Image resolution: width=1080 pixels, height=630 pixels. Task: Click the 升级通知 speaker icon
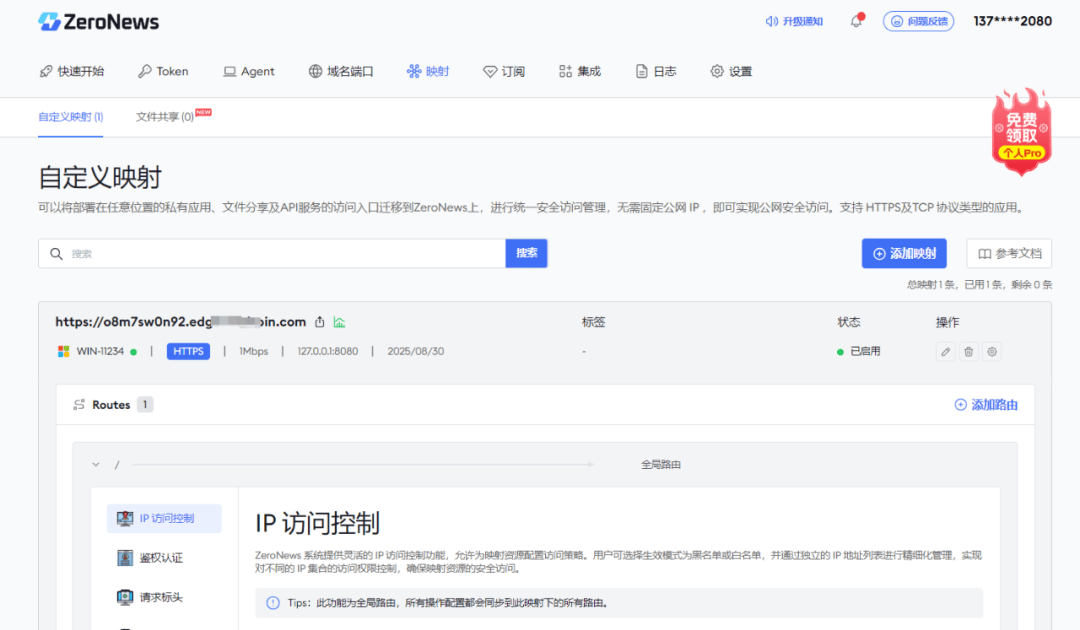(x=770, y=21)
